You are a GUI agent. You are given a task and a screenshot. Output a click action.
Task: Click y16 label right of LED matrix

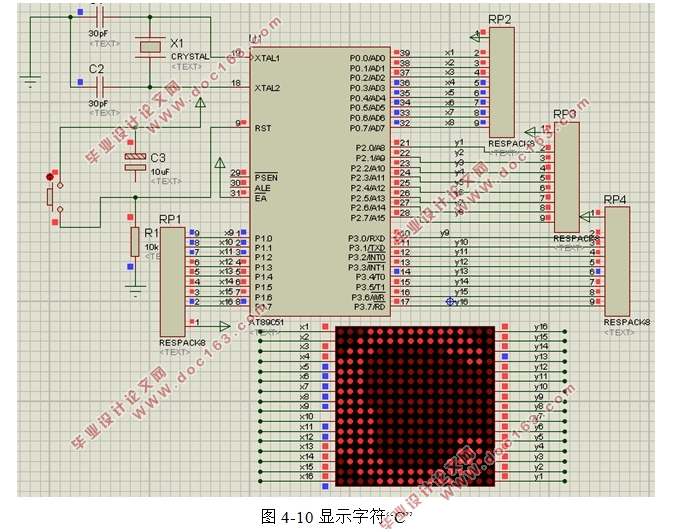541,327
